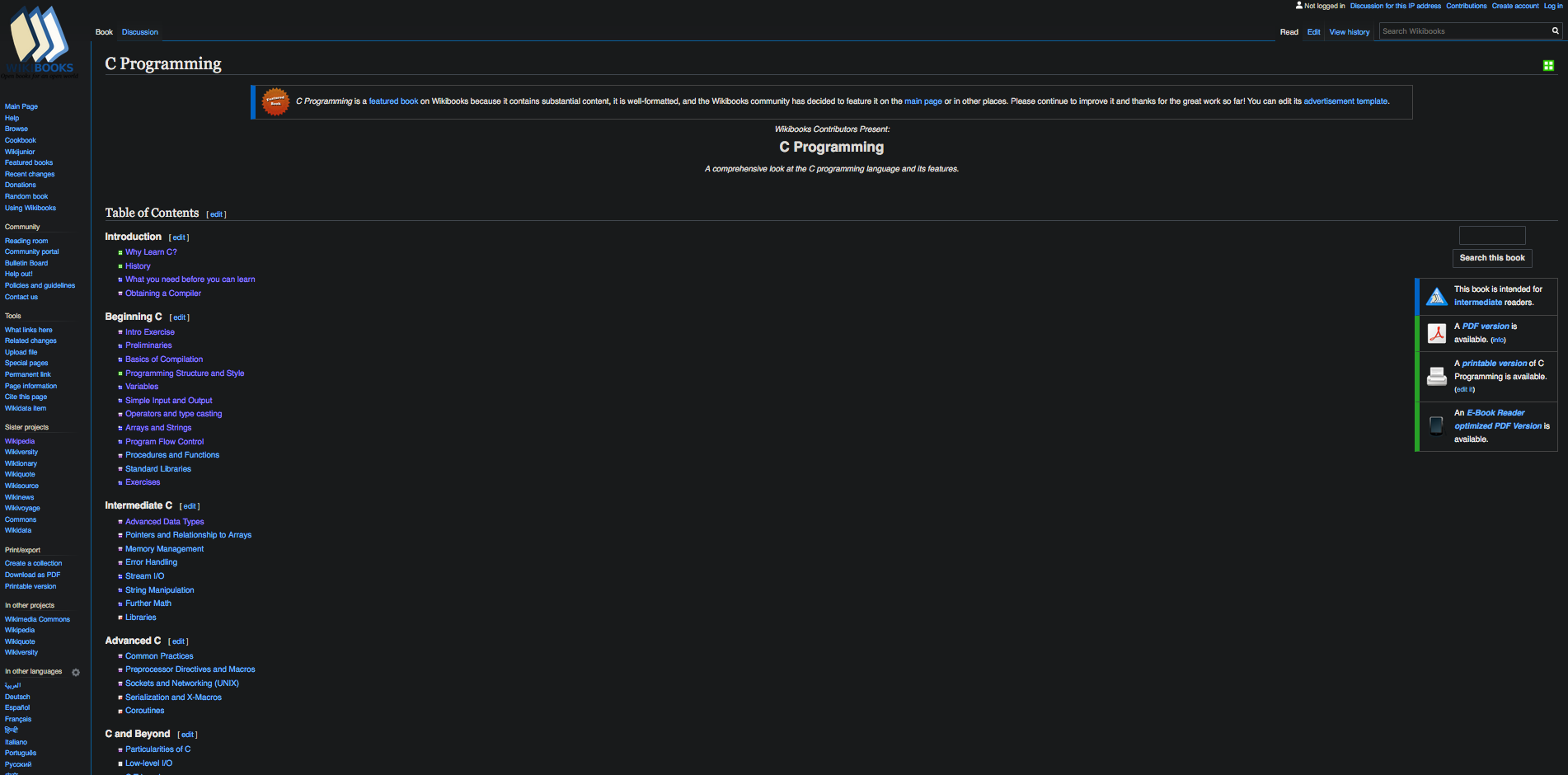Click Download as PDF
This screenshot has width=1568, height=775.
(x=33, y=575)
